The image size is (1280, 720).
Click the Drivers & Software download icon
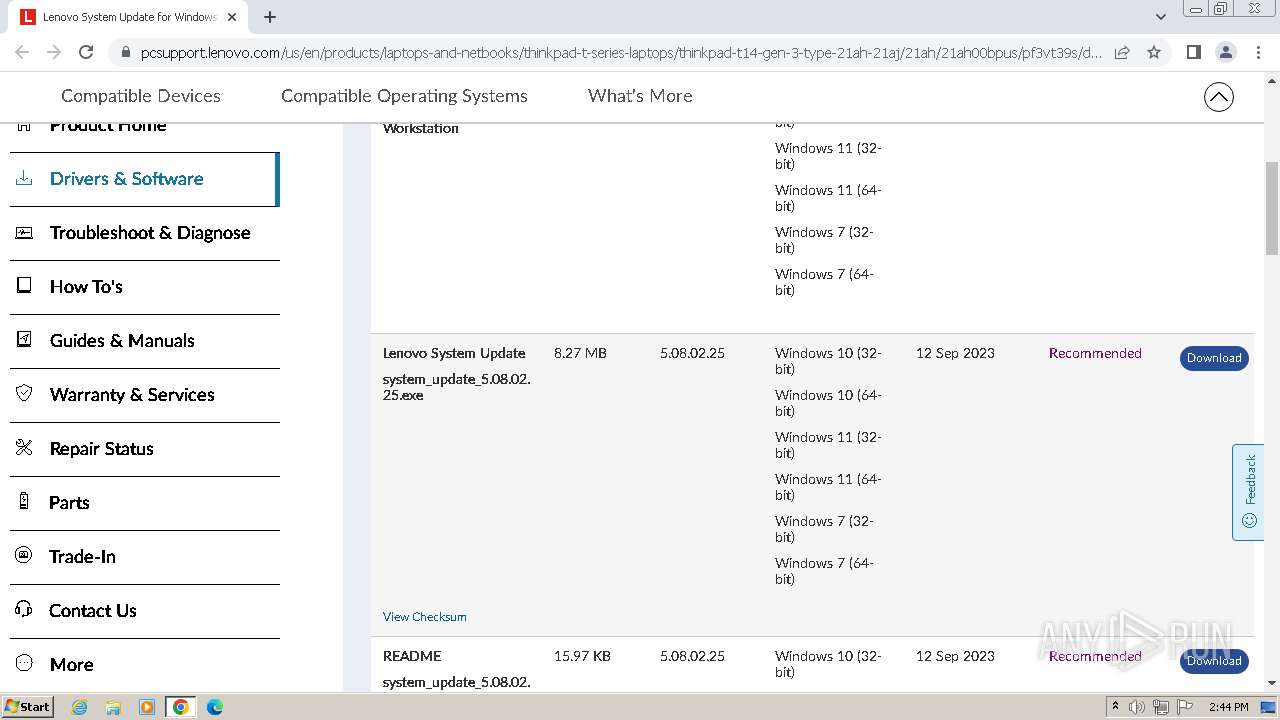24,178
